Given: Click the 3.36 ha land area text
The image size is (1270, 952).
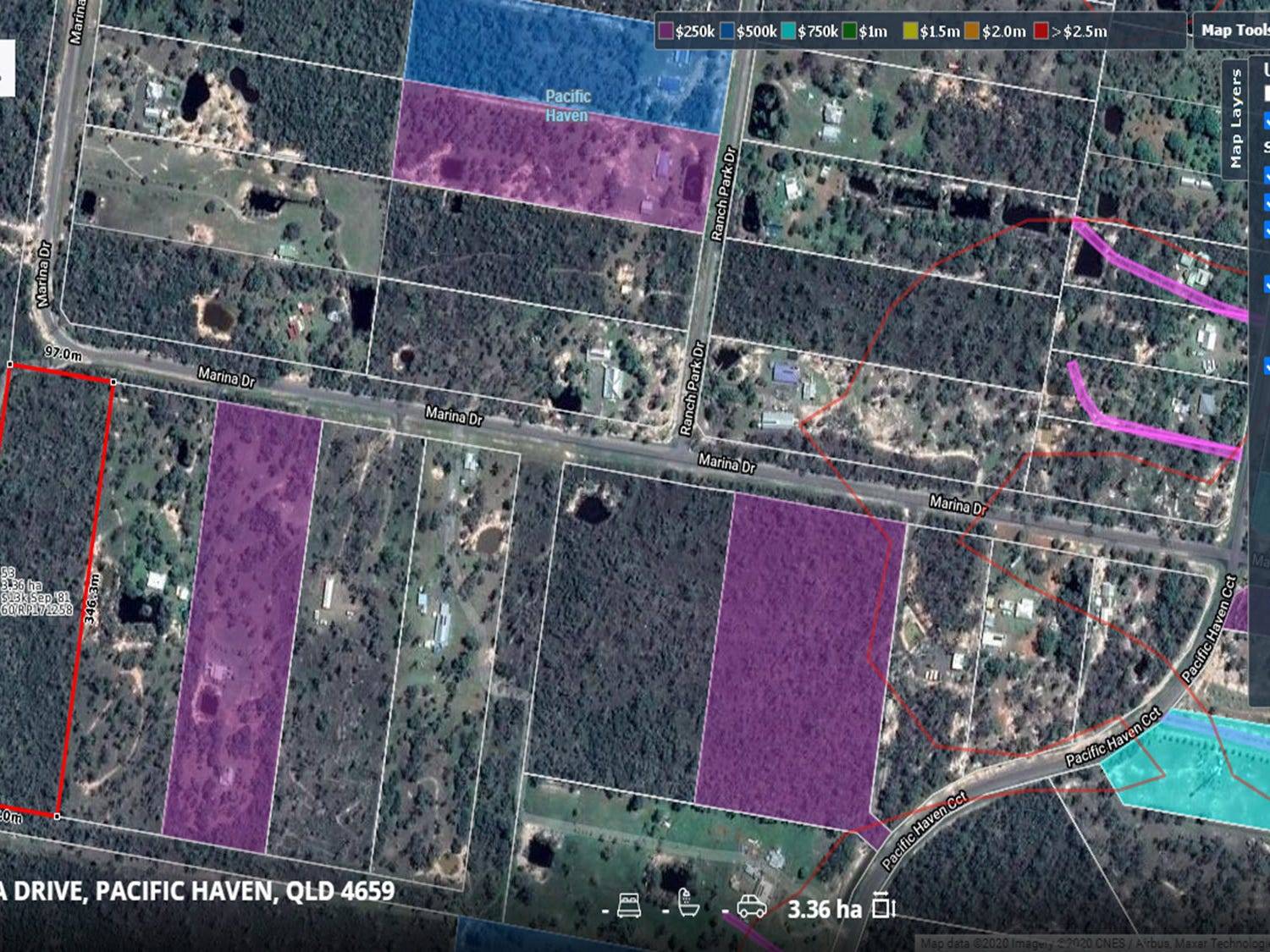Looking at the screenshot, I should pos(824,909).
